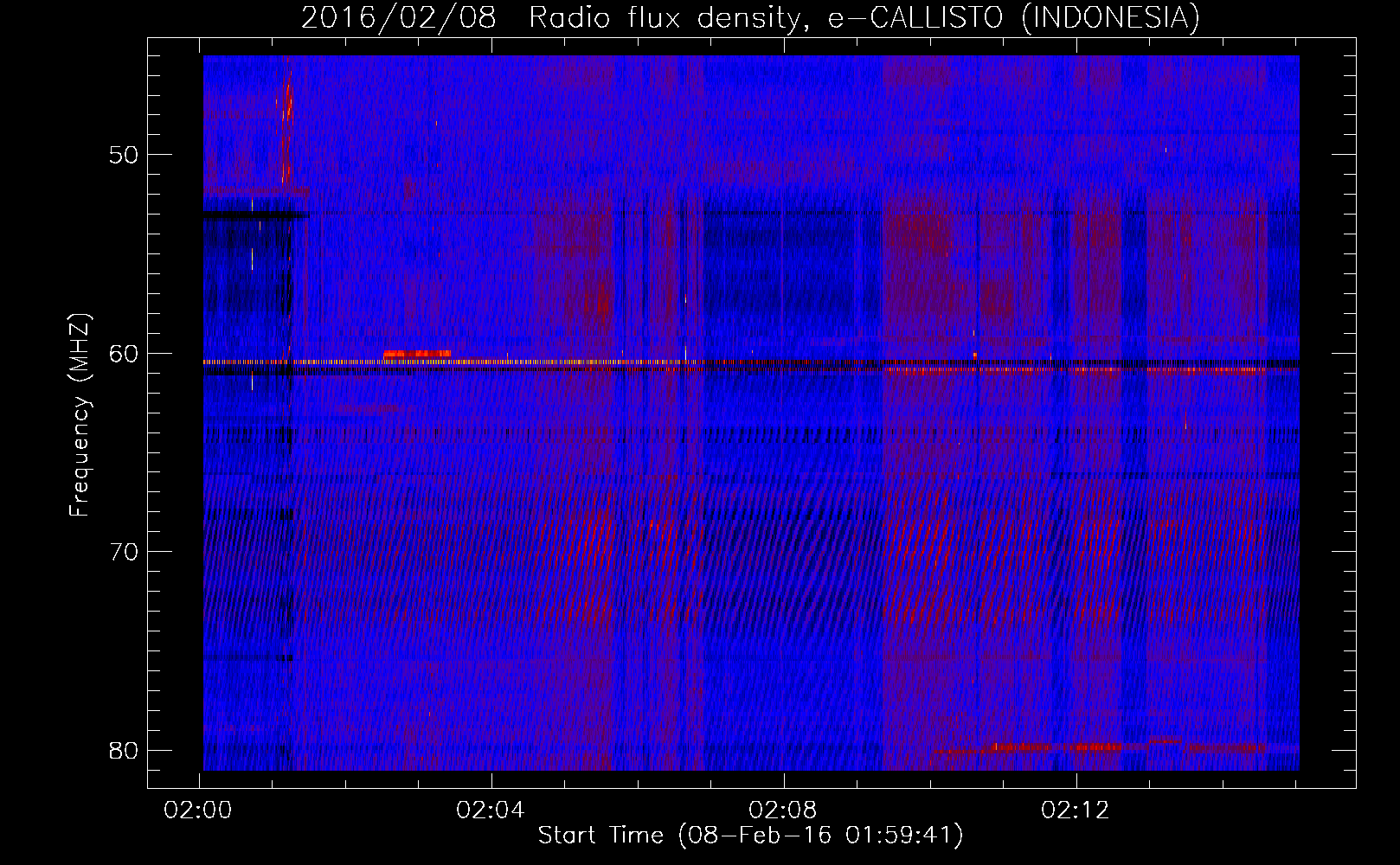1400x865 pixels.
Task: Click the short orange burst just above 60 MHz
Action: pyautogui.click(x=417, y=354)
